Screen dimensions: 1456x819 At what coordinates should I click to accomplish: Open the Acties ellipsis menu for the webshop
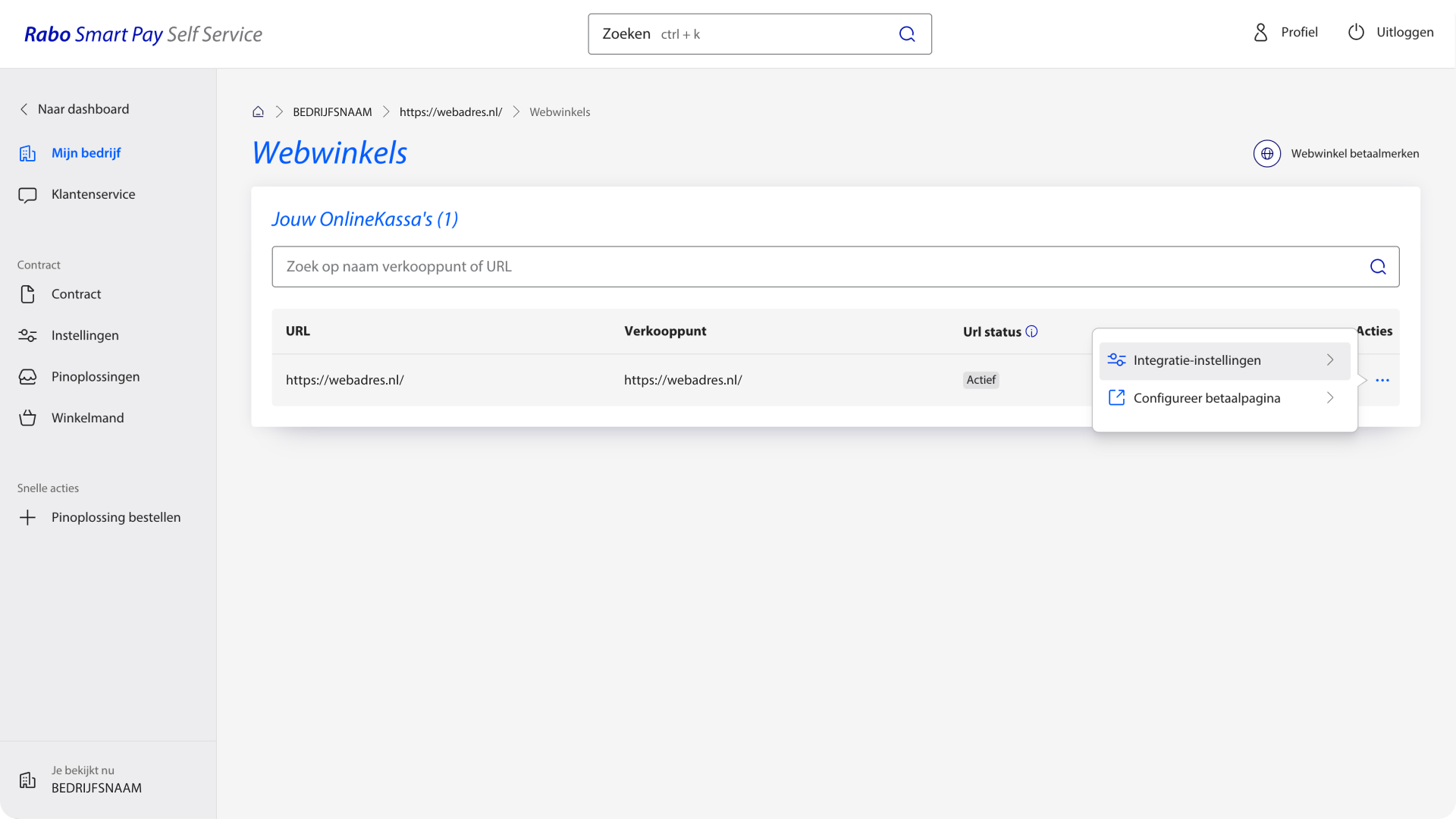(1382, 380)
